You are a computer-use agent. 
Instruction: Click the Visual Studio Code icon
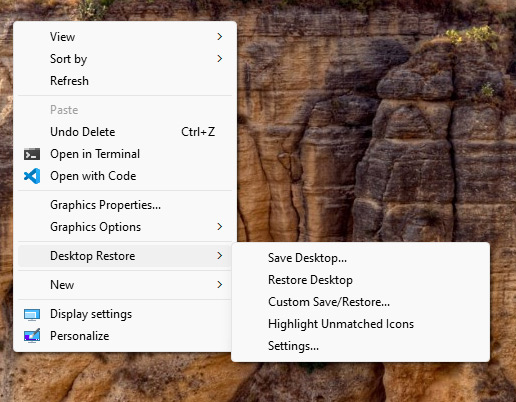coord(32,176)
